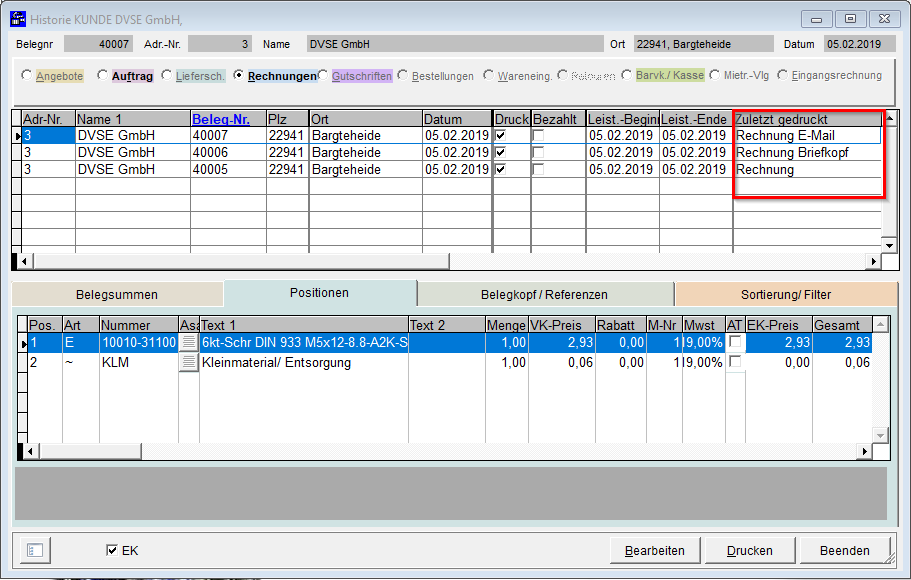Uncheck Druck box for invoice 40006
Screen dimensions: 911x580
[x=502, y=152]
